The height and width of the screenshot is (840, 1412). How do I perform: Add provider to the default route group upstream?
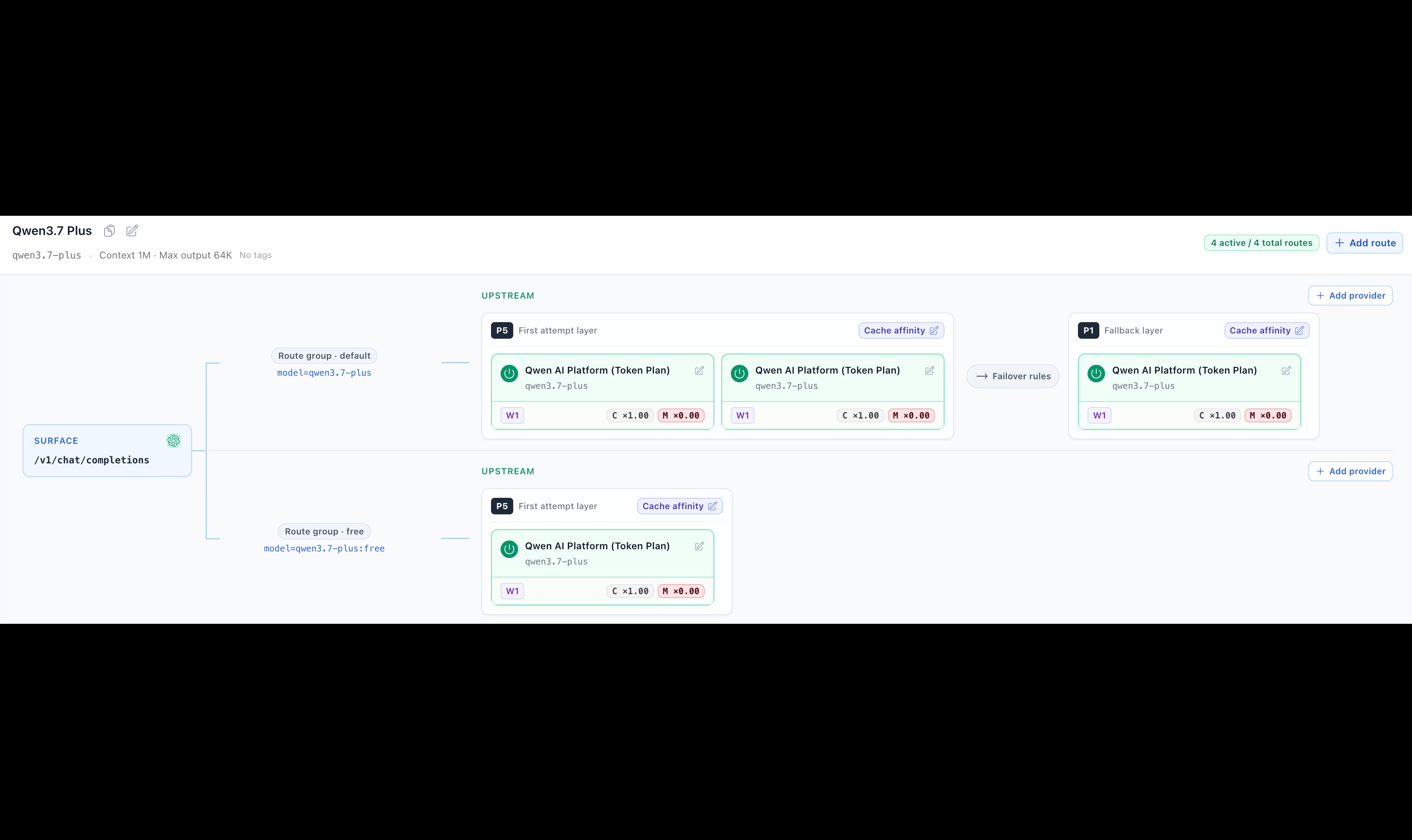click(x=1350, y=296)
